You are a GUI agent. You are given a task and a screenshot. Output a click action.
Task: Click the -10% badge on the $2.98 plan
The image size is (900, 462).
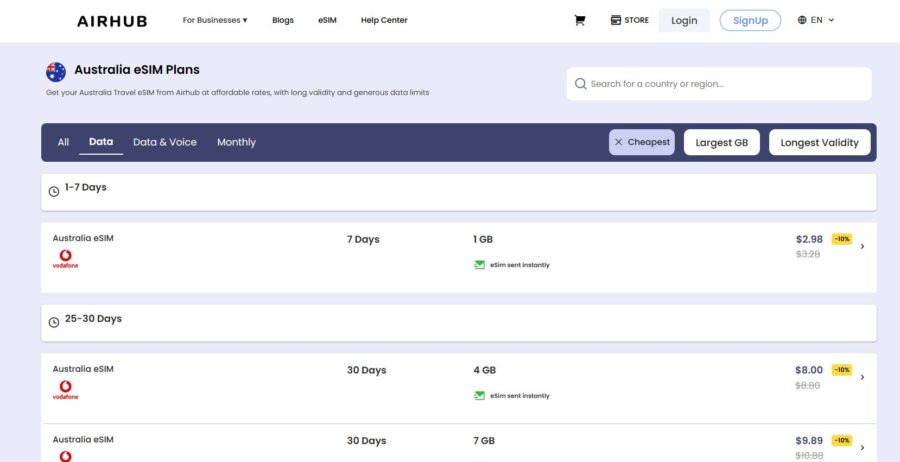tap(841, 239)
